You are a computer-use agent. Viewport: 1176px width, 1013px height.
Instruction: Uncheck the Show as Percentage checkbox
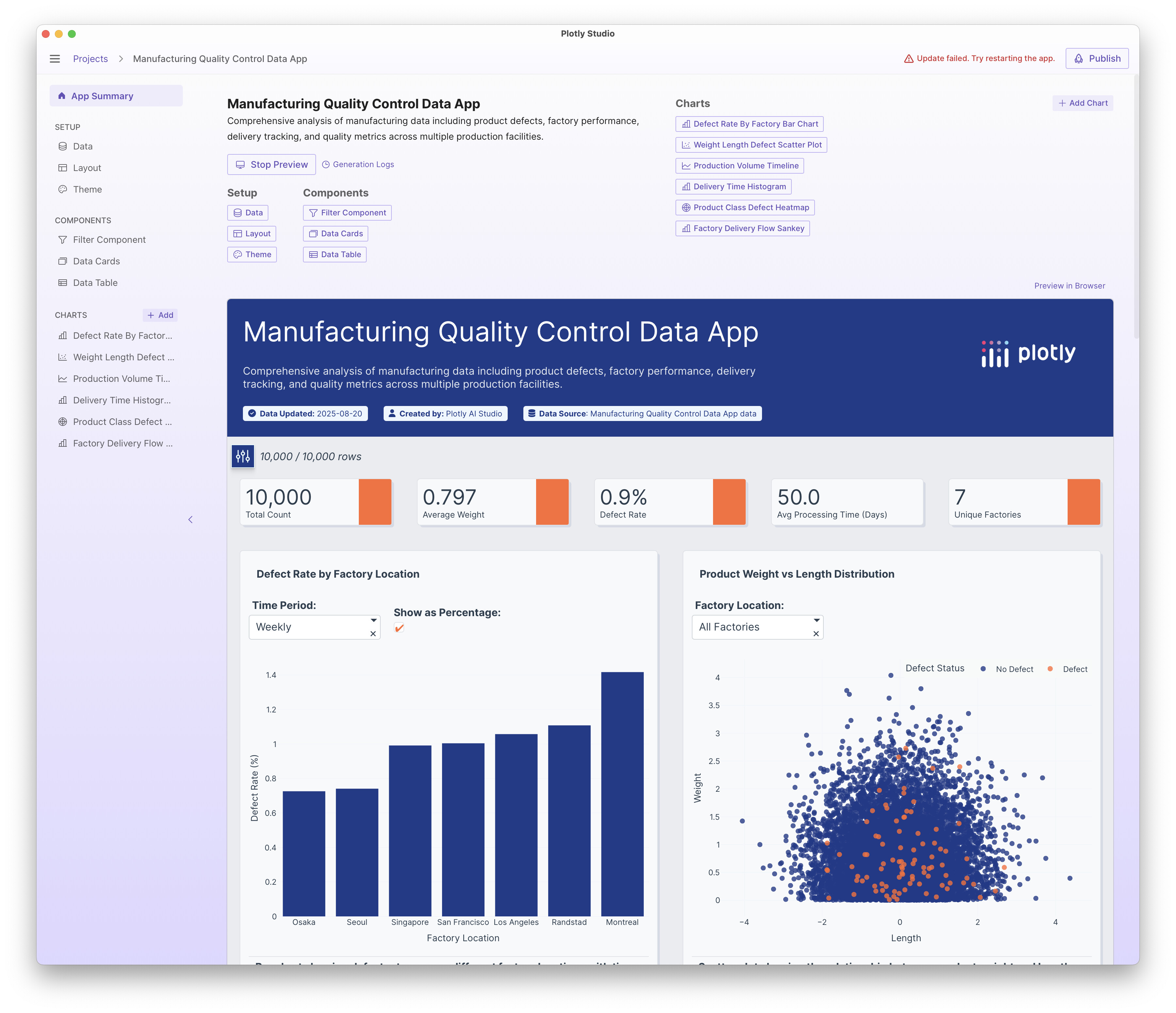click(399, 628)
